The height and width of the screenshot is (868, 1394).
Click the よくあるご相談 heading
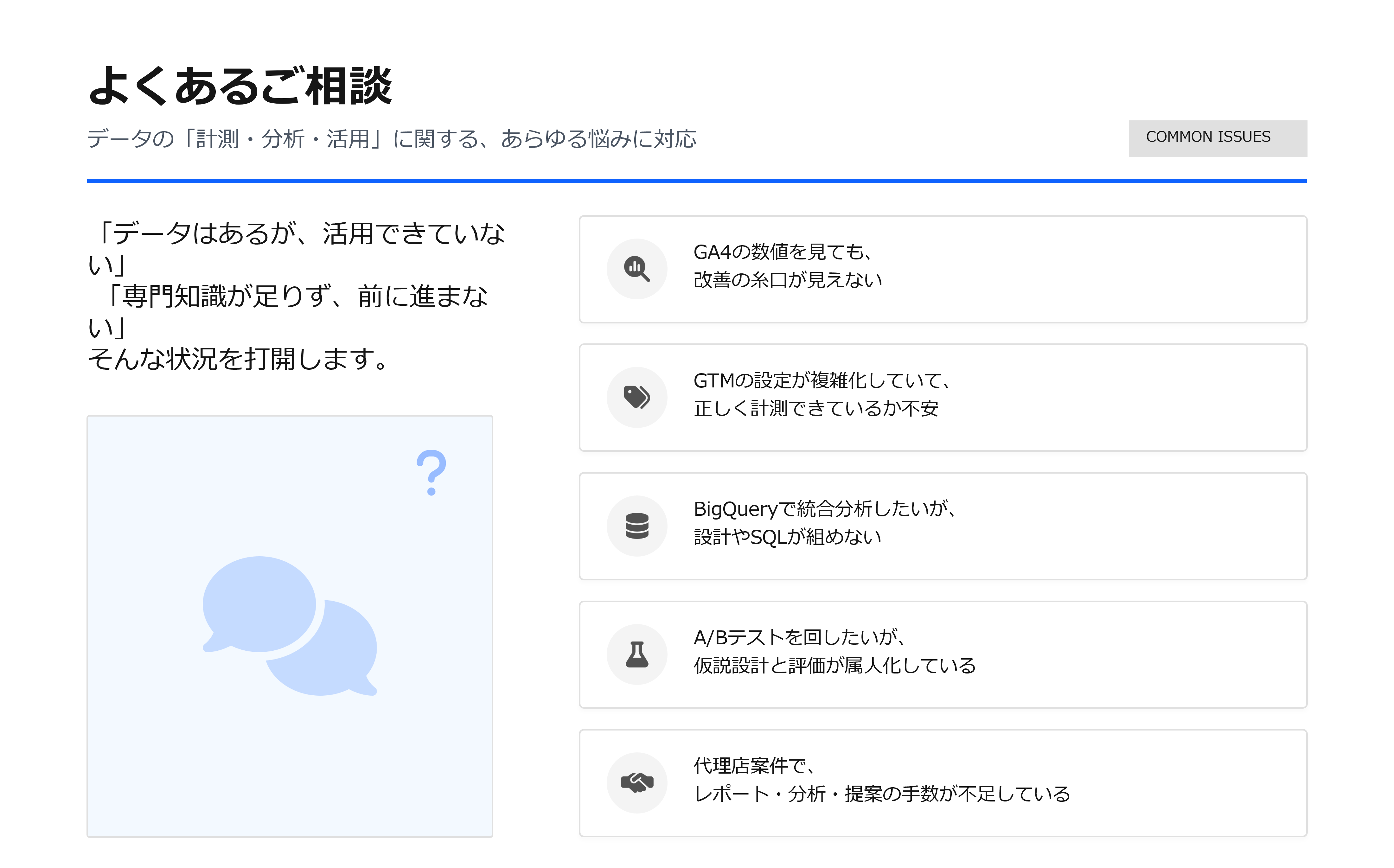[240, 86]
